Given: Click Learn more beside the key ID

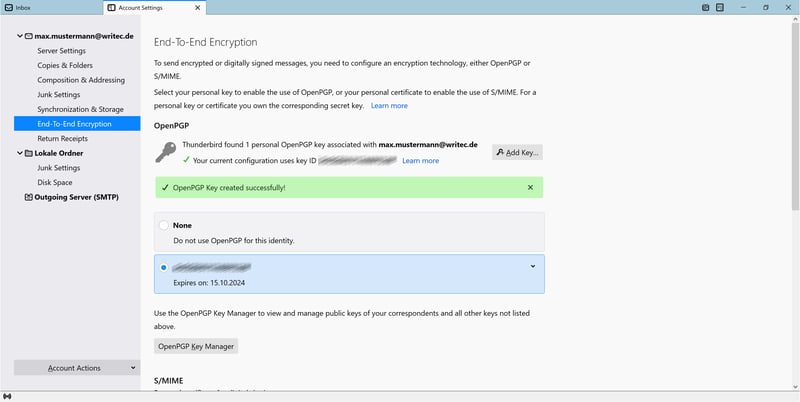Looking at the screenshot, I should 420,161.
